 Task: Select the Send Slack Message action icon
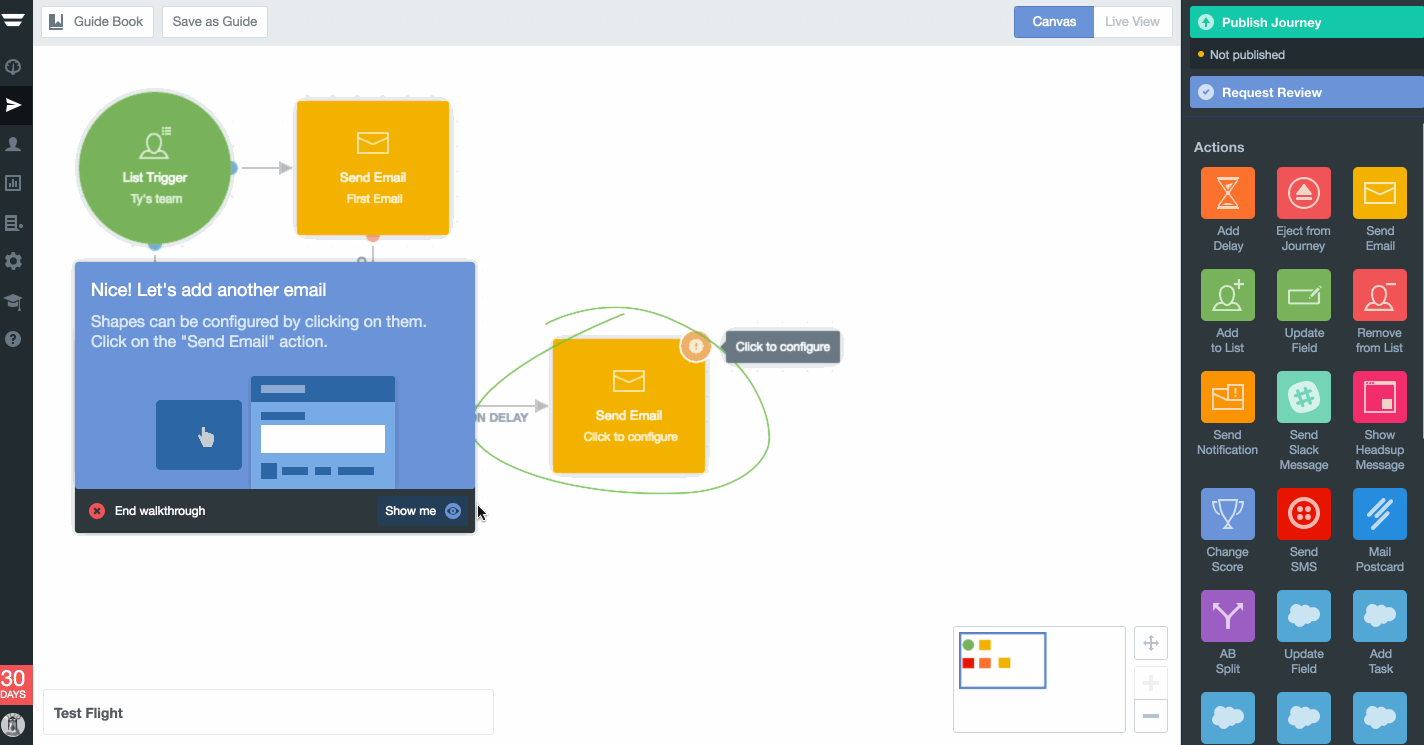tap(1303, 397)
